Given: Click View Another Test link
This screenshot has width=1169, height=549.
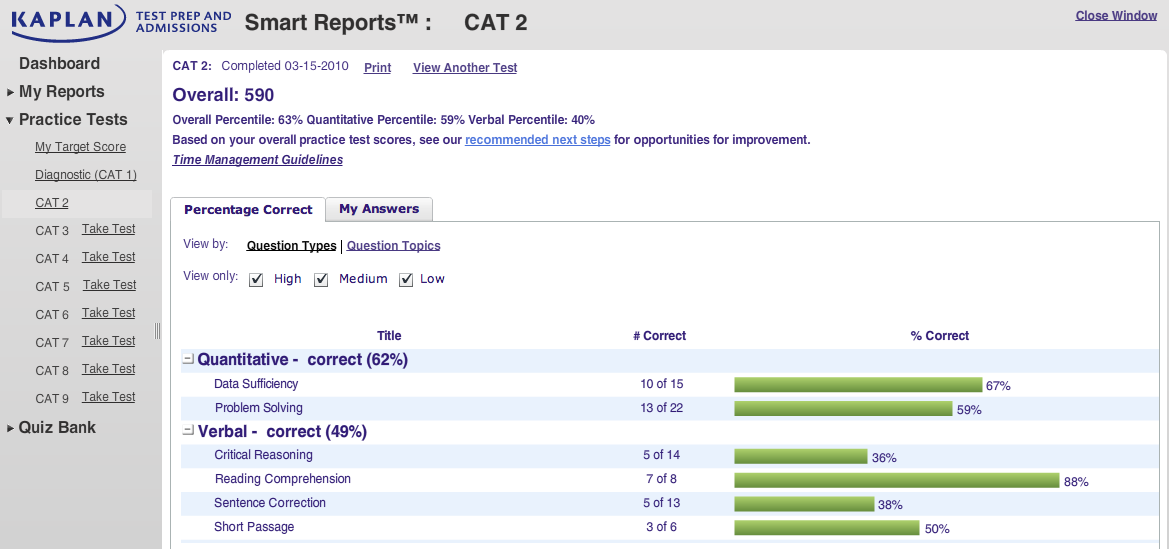Looking at the screenshot, I should pos(465,68).
